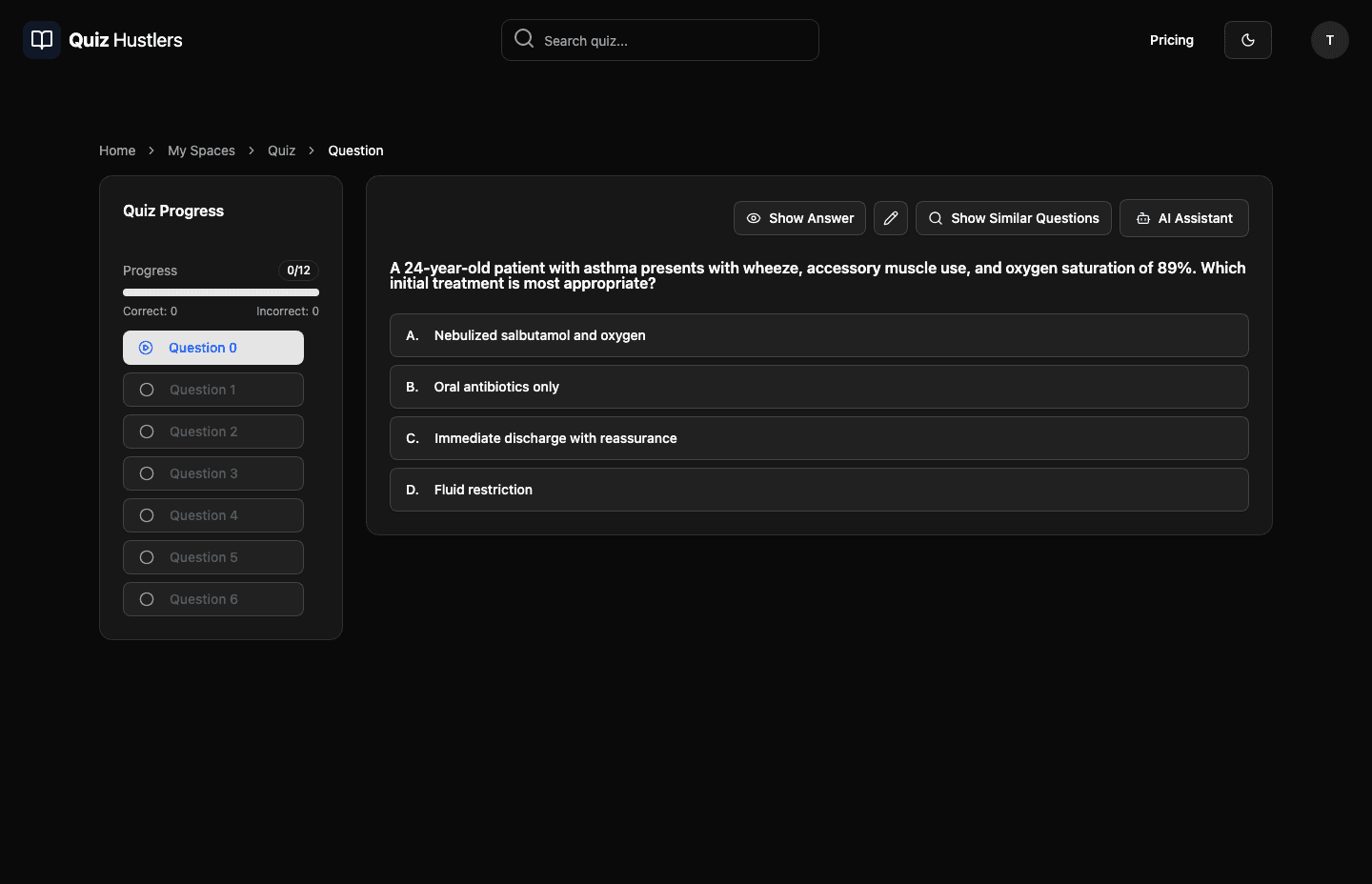Click the Quiz Hustlers brand name
This screenshot has width=1372, height=884.
(x=126, y=40)
